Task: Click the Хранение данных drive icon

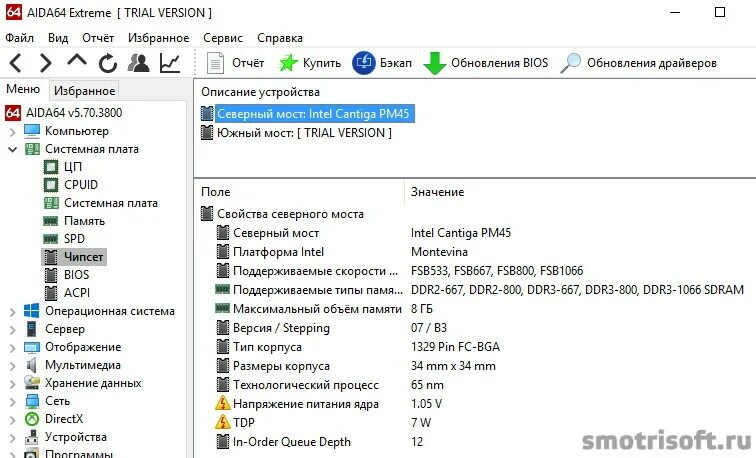Action: [x=32, y=383]
